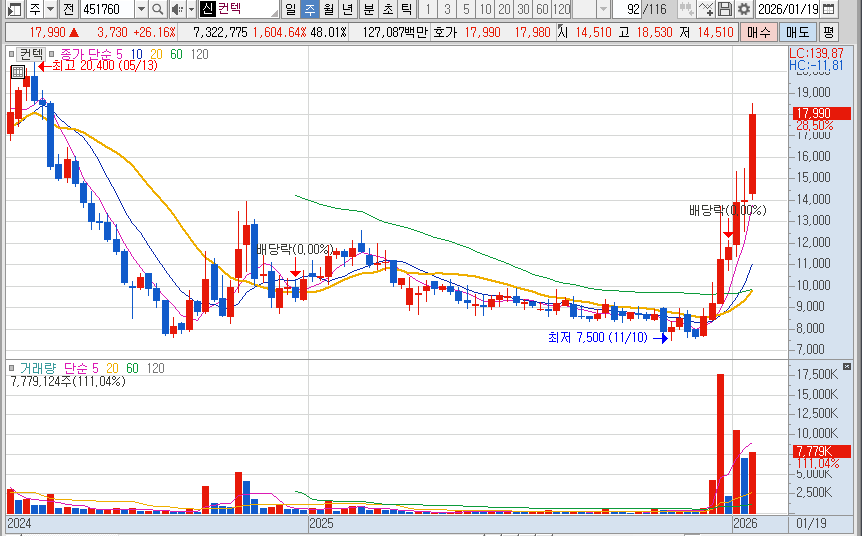Click the 신 badge next to 컨텍

[207, 9]
